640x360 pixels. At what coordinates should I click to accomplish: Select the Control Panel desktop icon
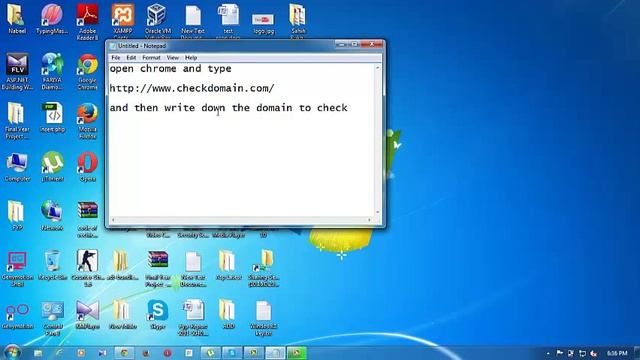pyautogui.click(x=53, y=318)
